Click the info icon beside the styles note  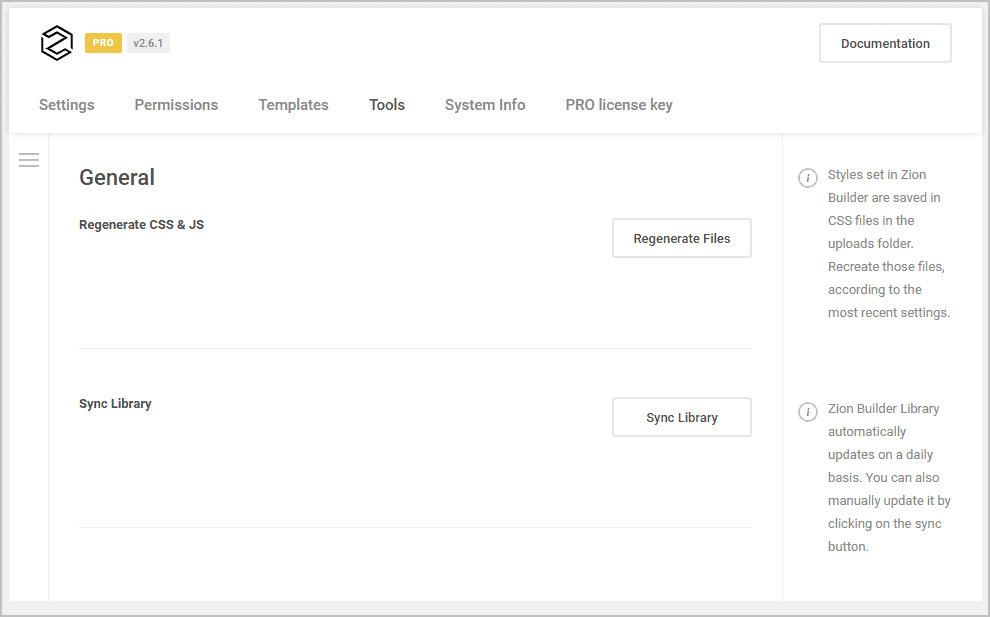coord(807,177)
